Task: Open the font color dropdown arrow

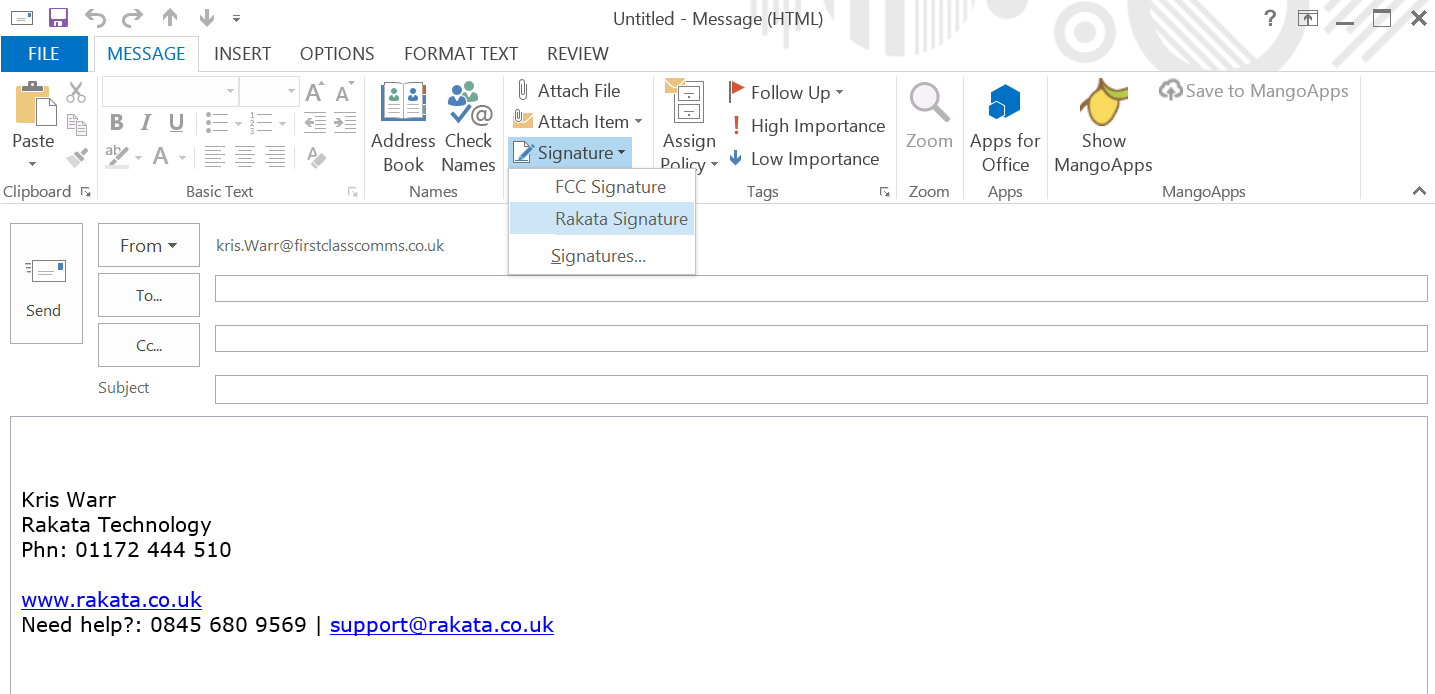Action: coord(183,157)
